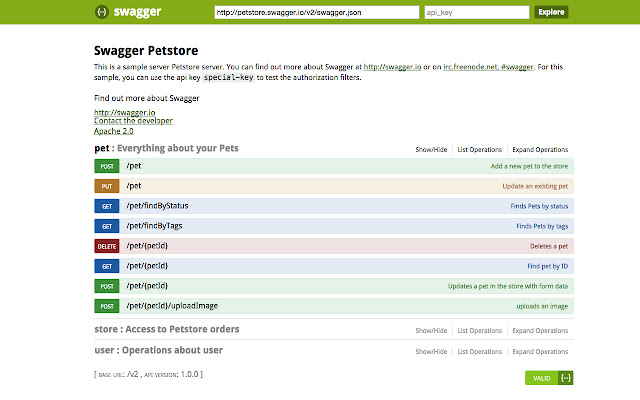Click the green VALID badge label
640x400 pixels.
coord(542,378)
